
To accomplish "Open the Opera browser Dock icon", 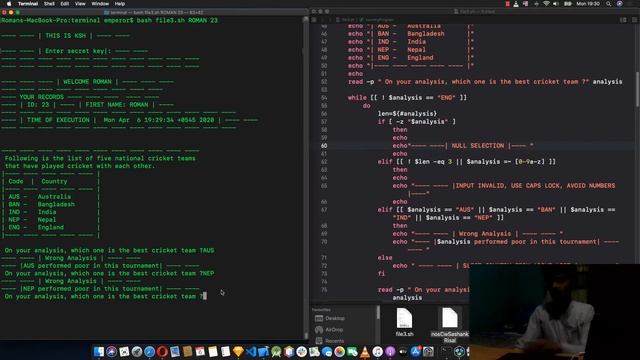I will click(162, 351).
